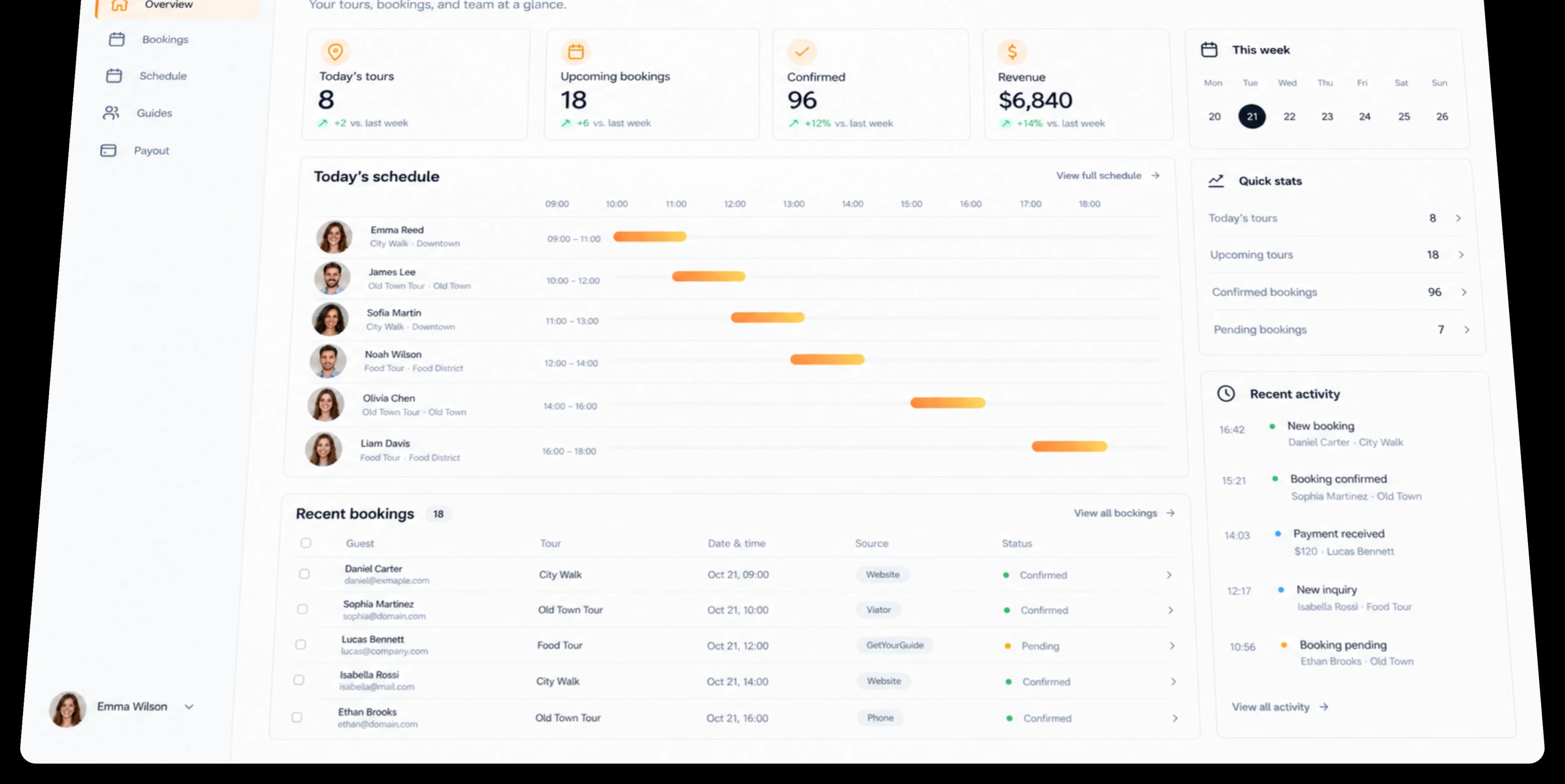Open Emma Reed's guide avatar
Viewport: 1565px width, 784px height.
[x=334, y=236]
